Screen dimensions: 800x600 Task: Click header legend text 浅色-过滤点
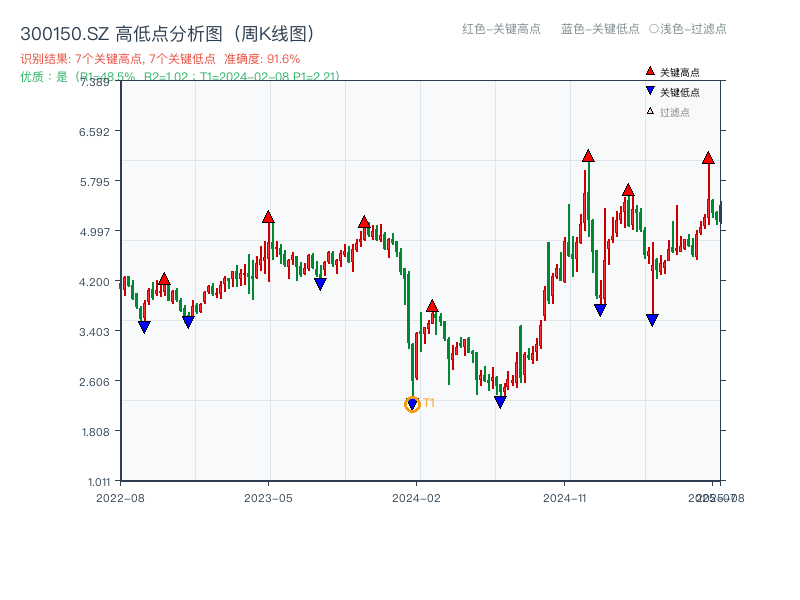point(688,29)
